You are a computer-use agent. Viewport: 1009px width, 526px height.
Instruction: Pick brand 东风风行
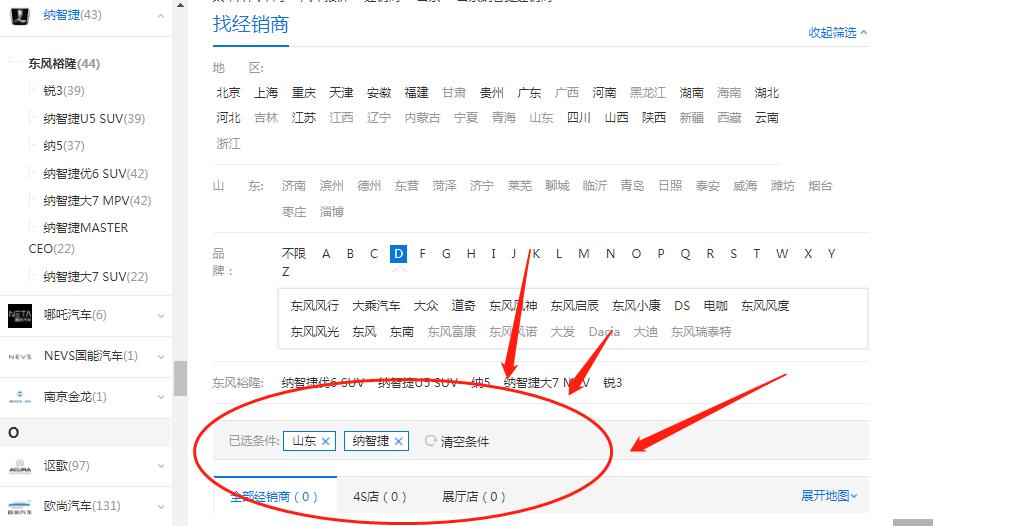(315, 306)
